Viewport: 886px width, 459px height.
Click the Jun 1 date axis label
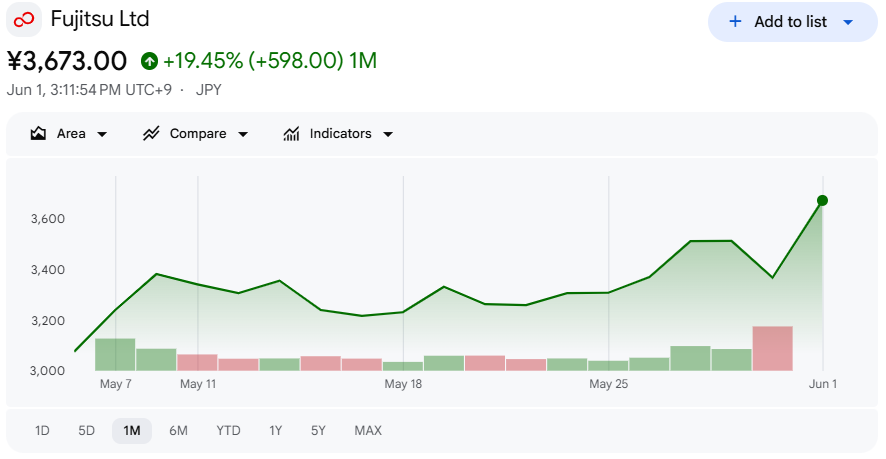(x=823, y=384)
